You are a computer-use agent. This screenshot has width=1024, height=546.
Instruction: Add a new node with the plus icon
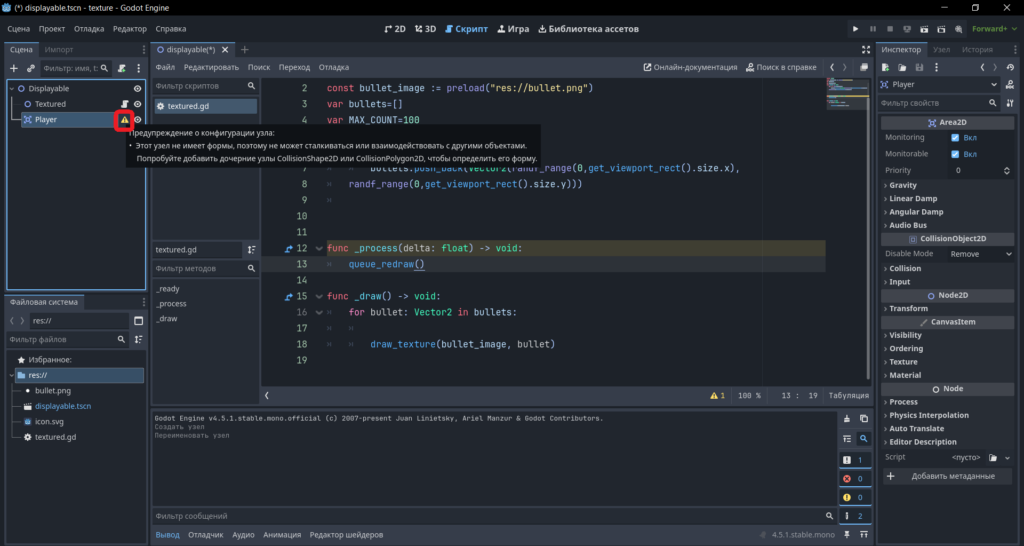click(14, 68)
